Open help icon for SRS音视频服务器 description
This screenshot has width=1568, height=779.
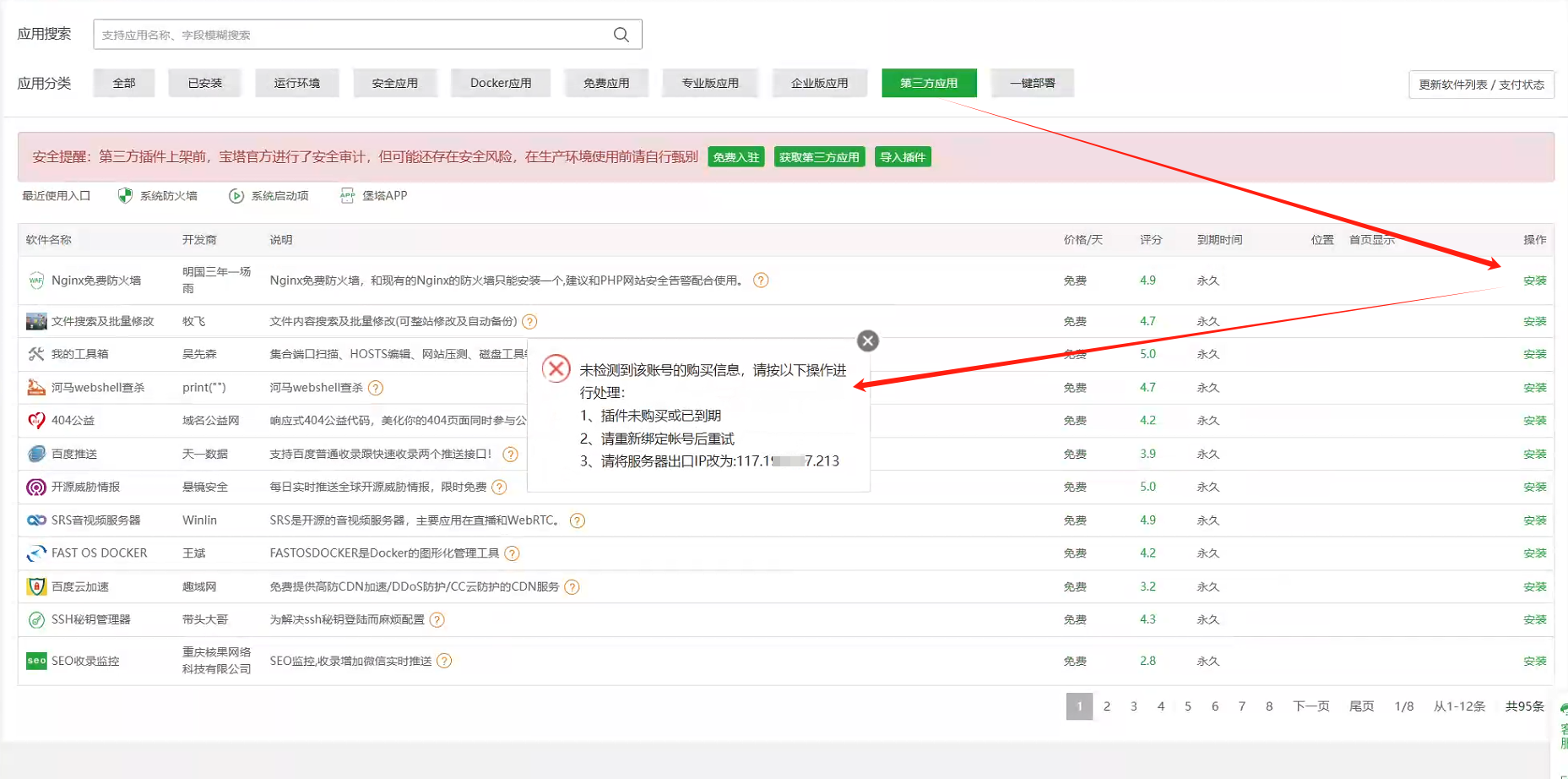(578, 520)
